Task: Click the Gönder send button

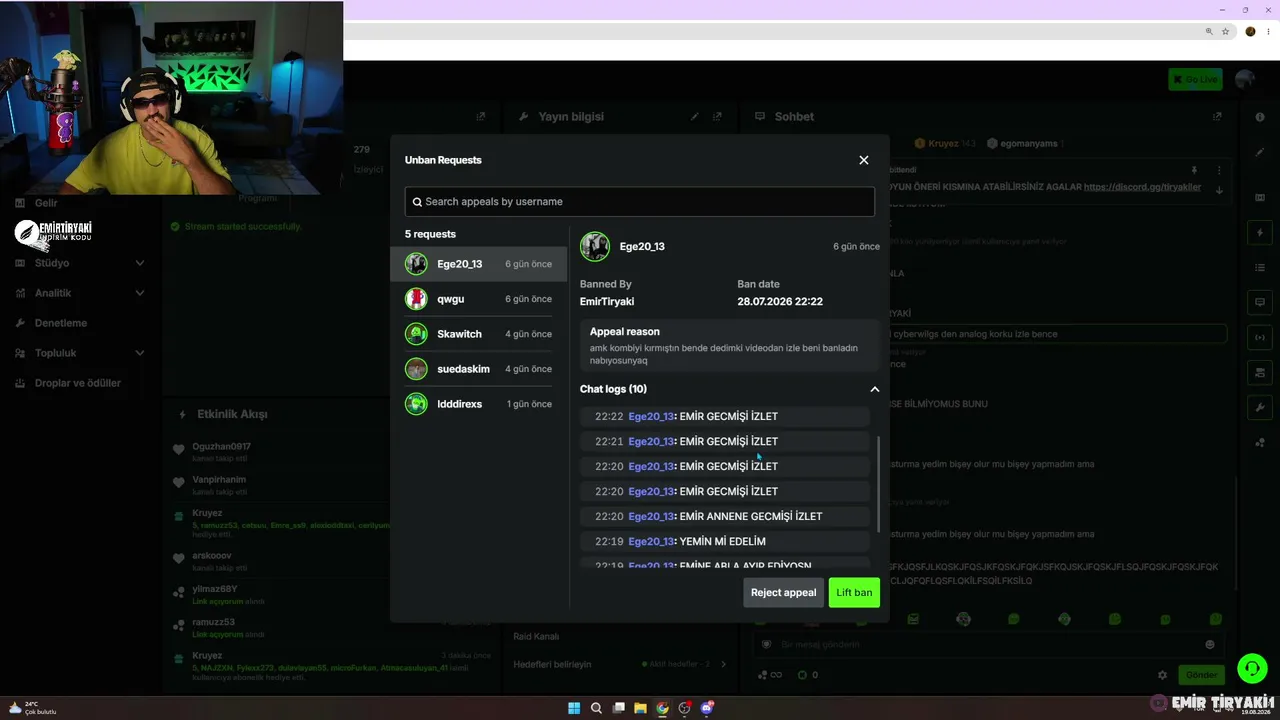Action: click(1201, 675)
